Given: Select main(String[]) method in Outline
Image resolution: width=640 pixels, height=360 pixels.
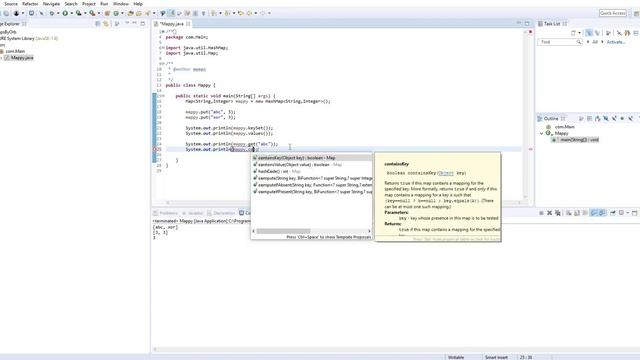Looking at the screenshot, I should click(x=575, y=140).
